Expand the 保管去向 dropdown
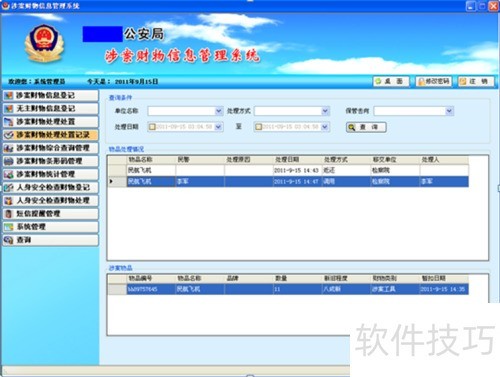The image size is (500, 377). (x=449, y=111)
